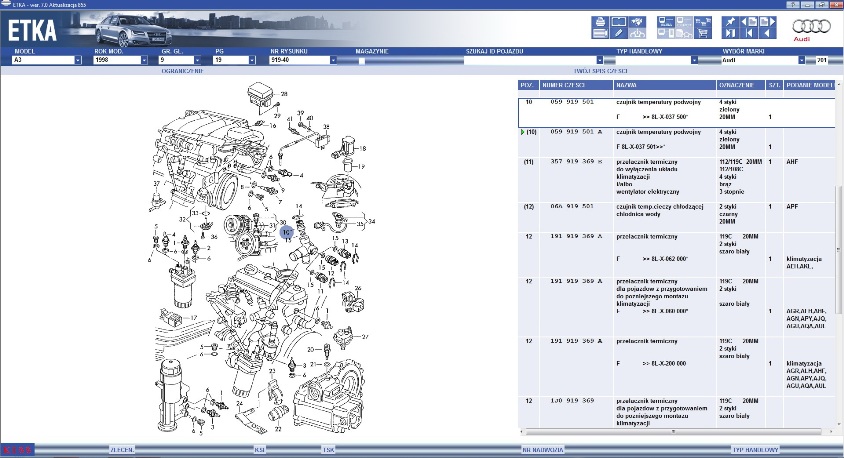The height and width of the screenshot is (458, 844).
Task: Click the open book catalog icon
Action: 618,22
